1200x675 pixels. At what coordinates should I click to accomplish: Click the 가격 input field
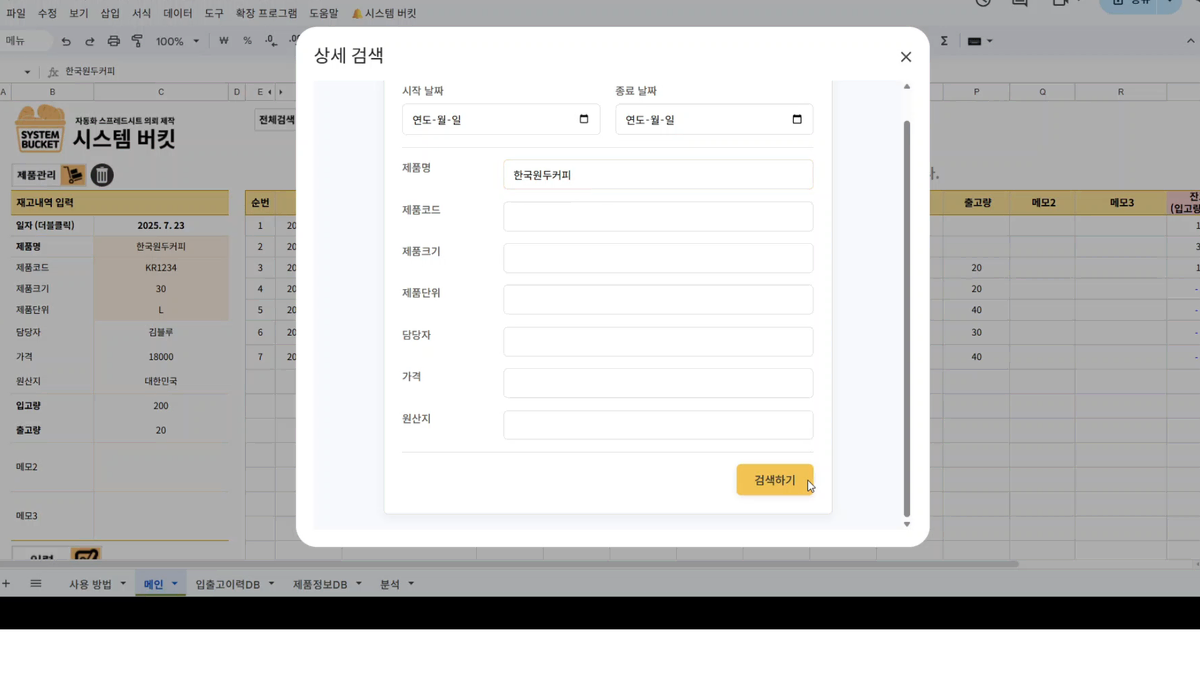click(x=658, y=383)
